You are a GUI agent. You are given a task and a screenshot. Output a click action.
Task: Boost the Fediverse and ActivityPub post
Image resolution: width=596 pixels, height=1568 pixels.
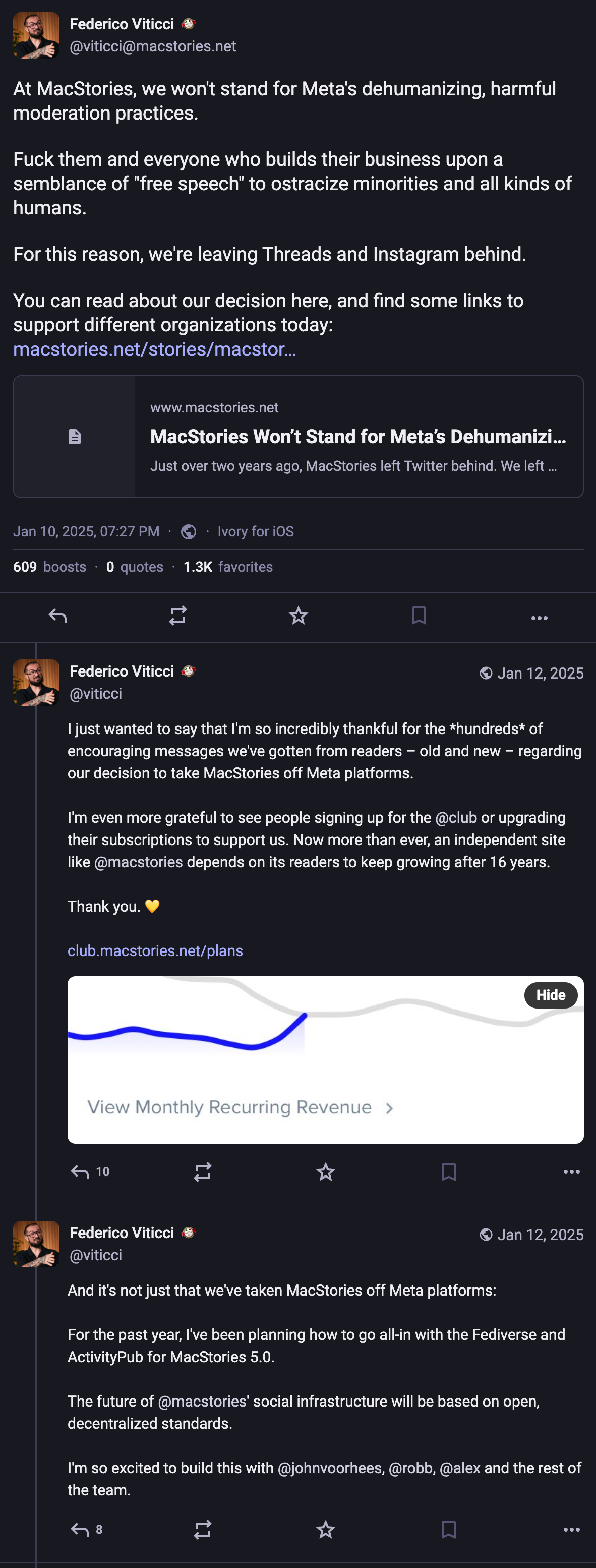click(x=203, y=1530)
